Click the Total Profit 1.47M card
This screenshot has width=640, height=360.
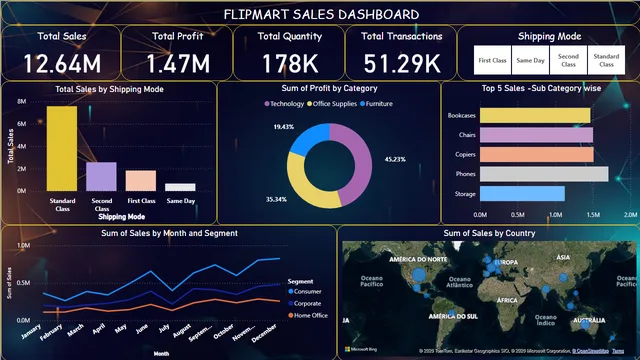[177, 53]
